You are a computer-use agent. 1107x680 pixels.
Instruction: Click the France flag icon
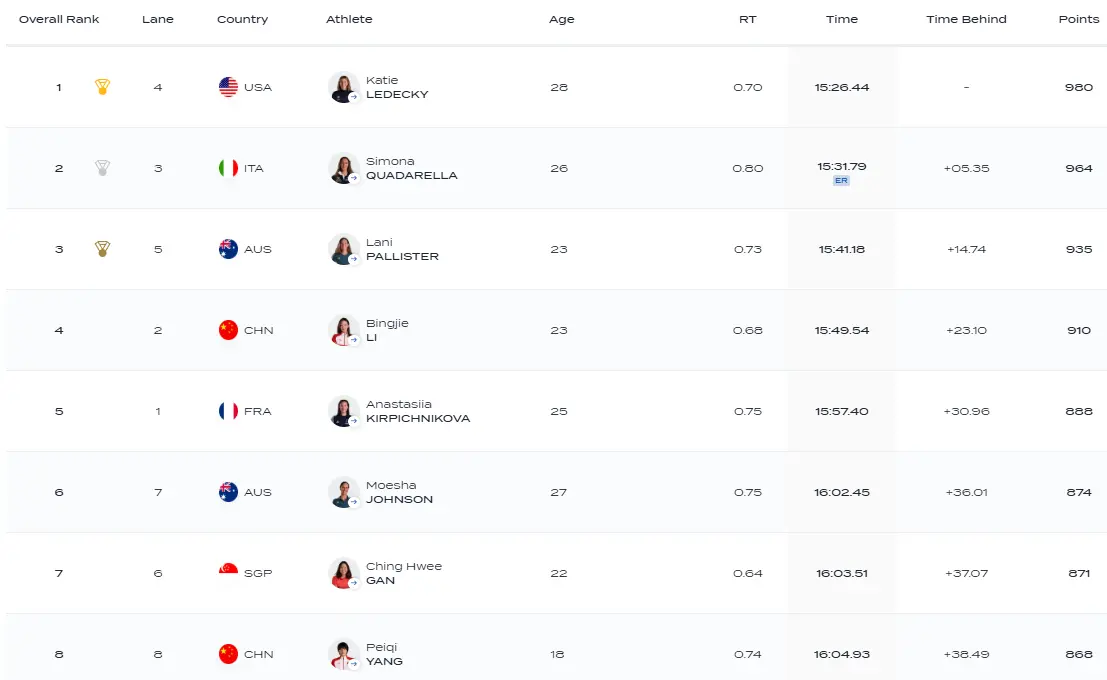click(x=228, y=411)
